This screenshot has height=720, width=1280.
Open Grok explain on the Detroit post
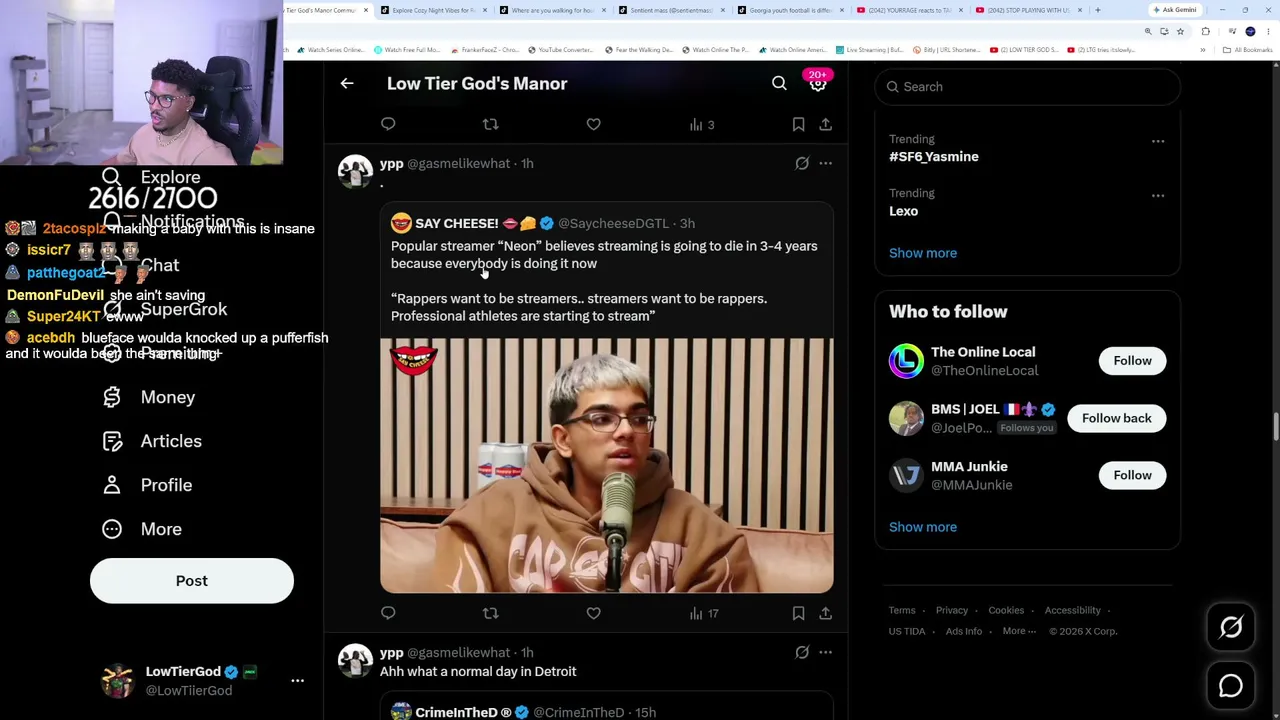(x=802, y=652)
